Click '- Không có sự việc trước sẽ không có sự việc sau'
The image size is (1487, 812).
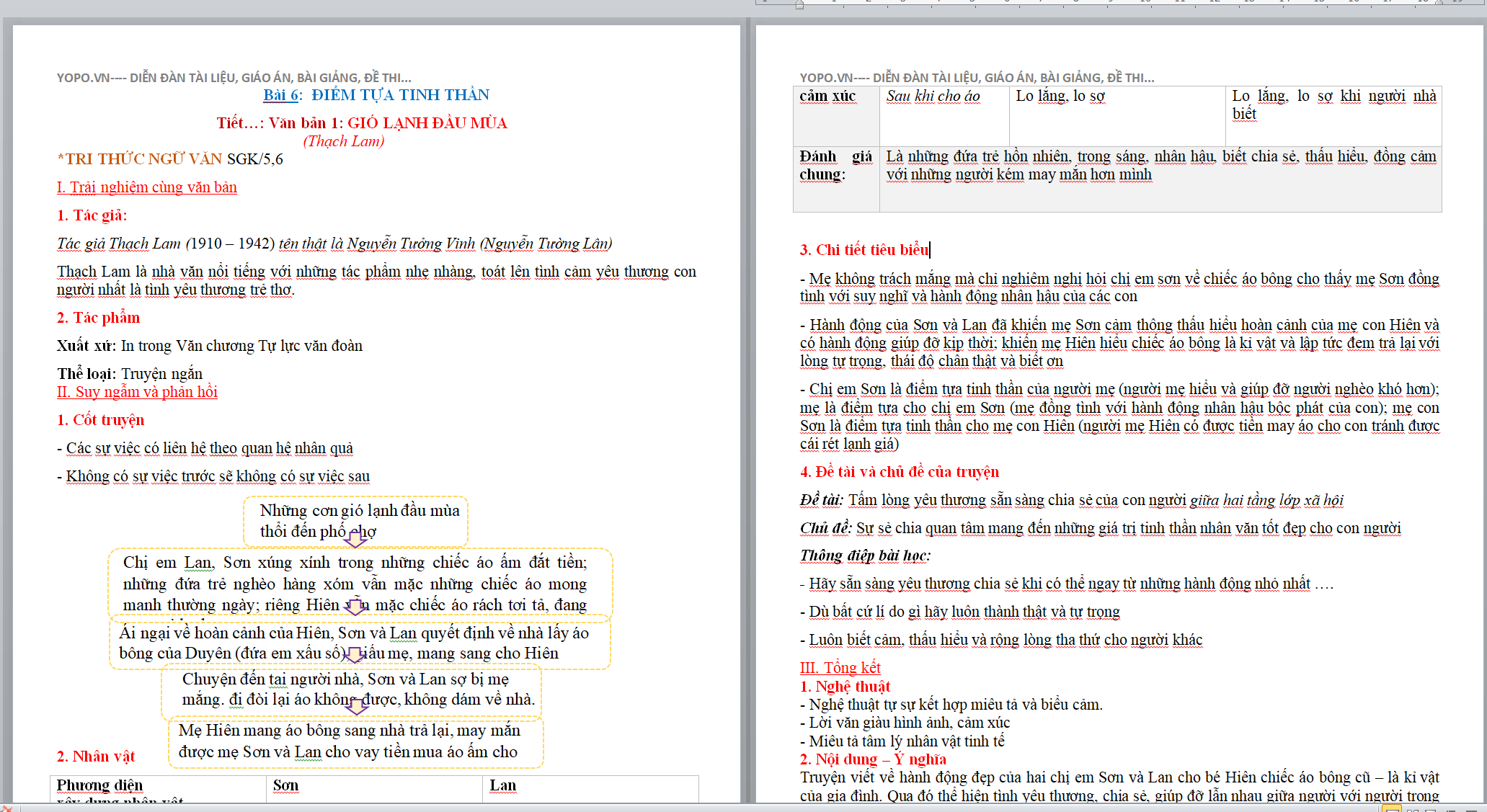(x=213, y=476)
